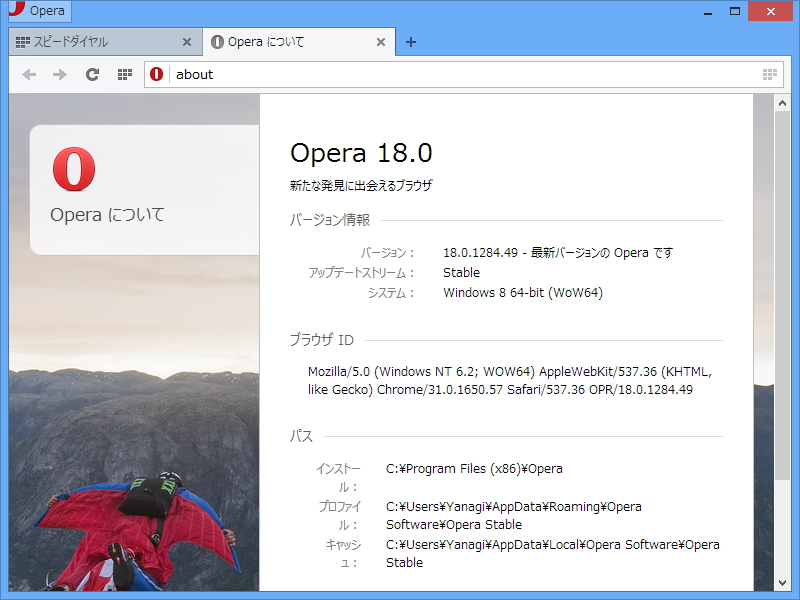
Task: Maximize the Opera window
Action: (734, 10)
